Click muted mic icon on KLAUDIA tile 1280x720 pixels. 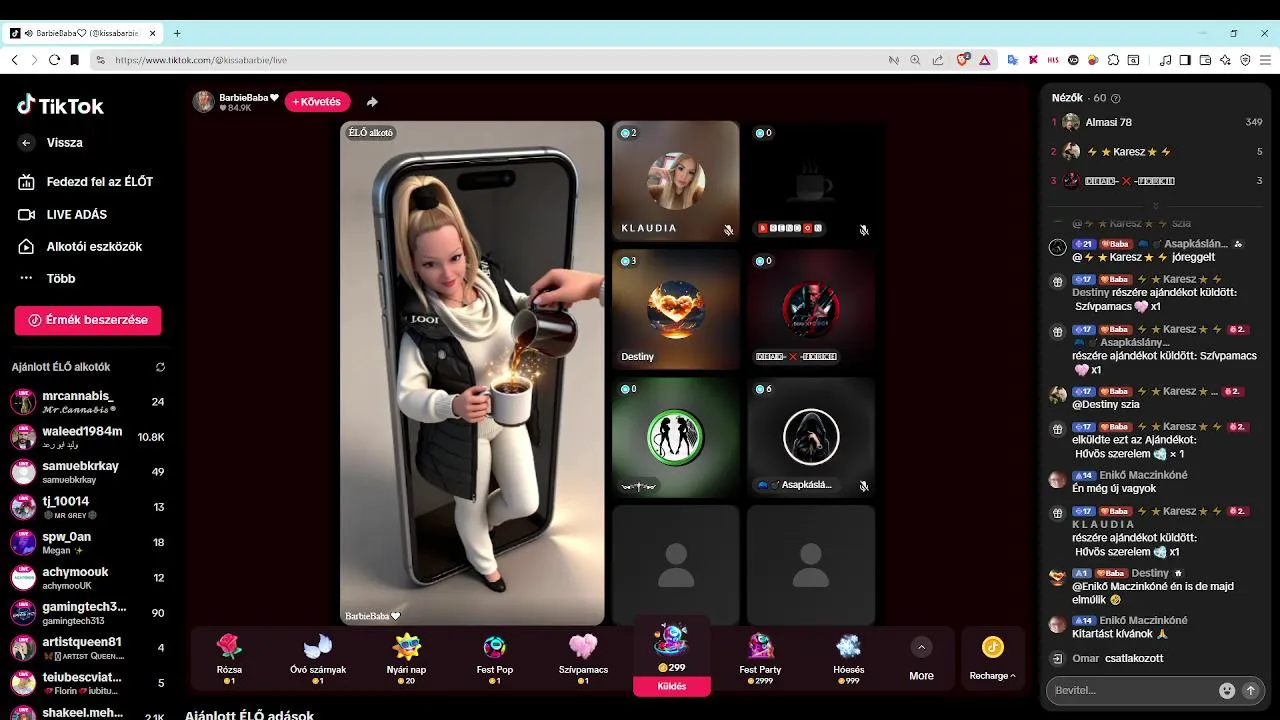728,230
